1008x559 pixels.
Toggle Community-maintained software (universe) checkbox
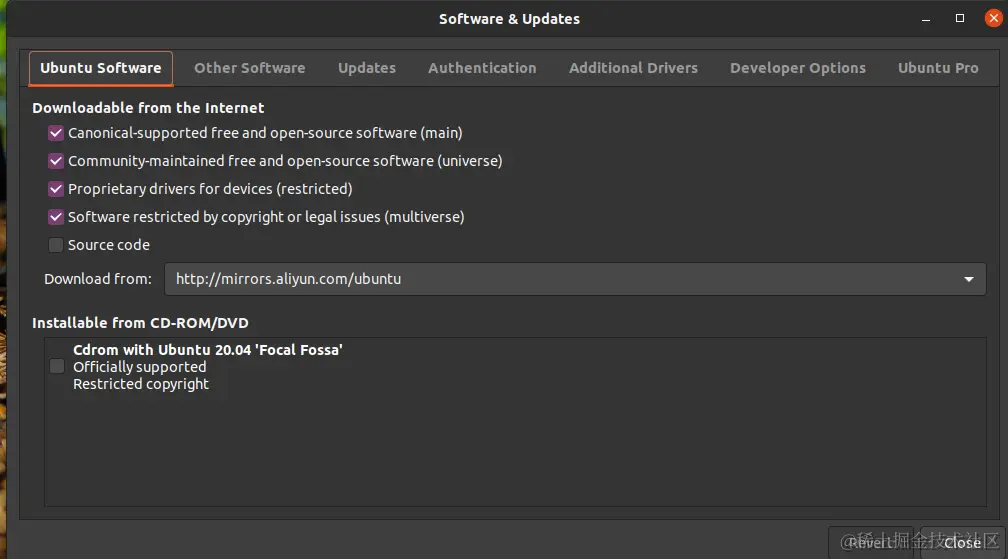point(56,161)
